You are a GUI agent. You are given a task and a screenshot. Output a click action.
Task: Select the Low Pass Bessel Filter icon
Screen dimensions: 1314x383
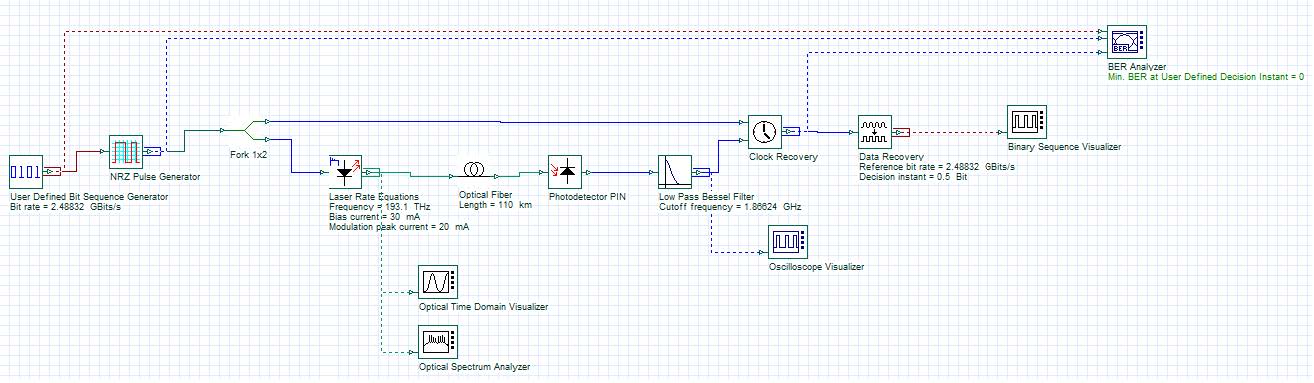[675, 172]
